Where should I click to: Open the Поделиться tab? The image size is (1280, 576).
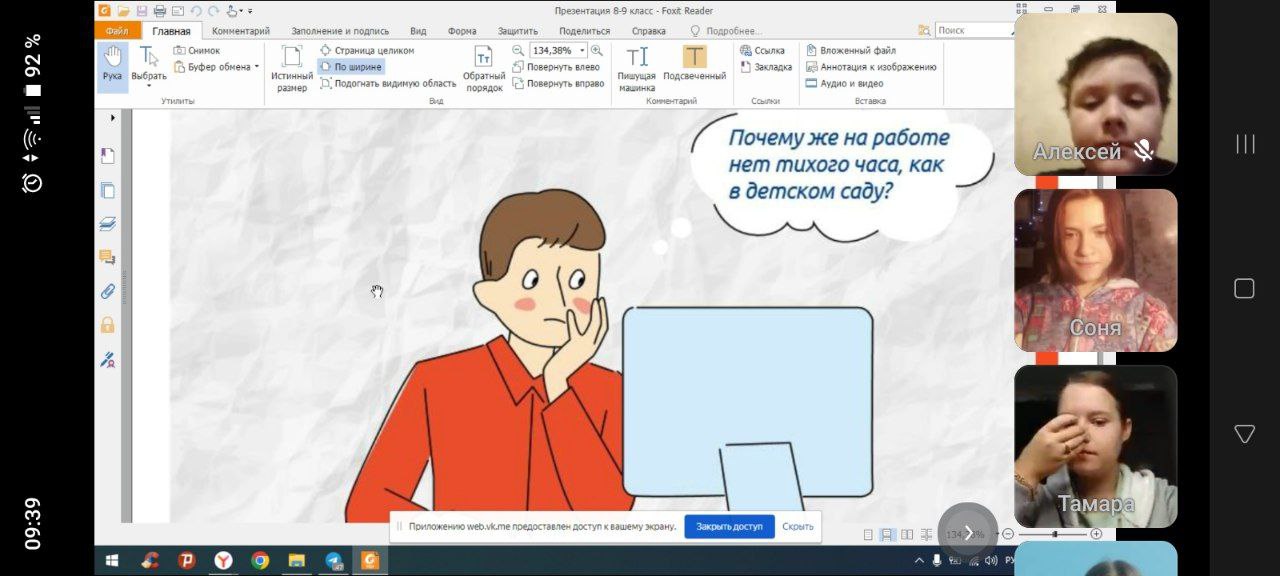tap(585, 31)
